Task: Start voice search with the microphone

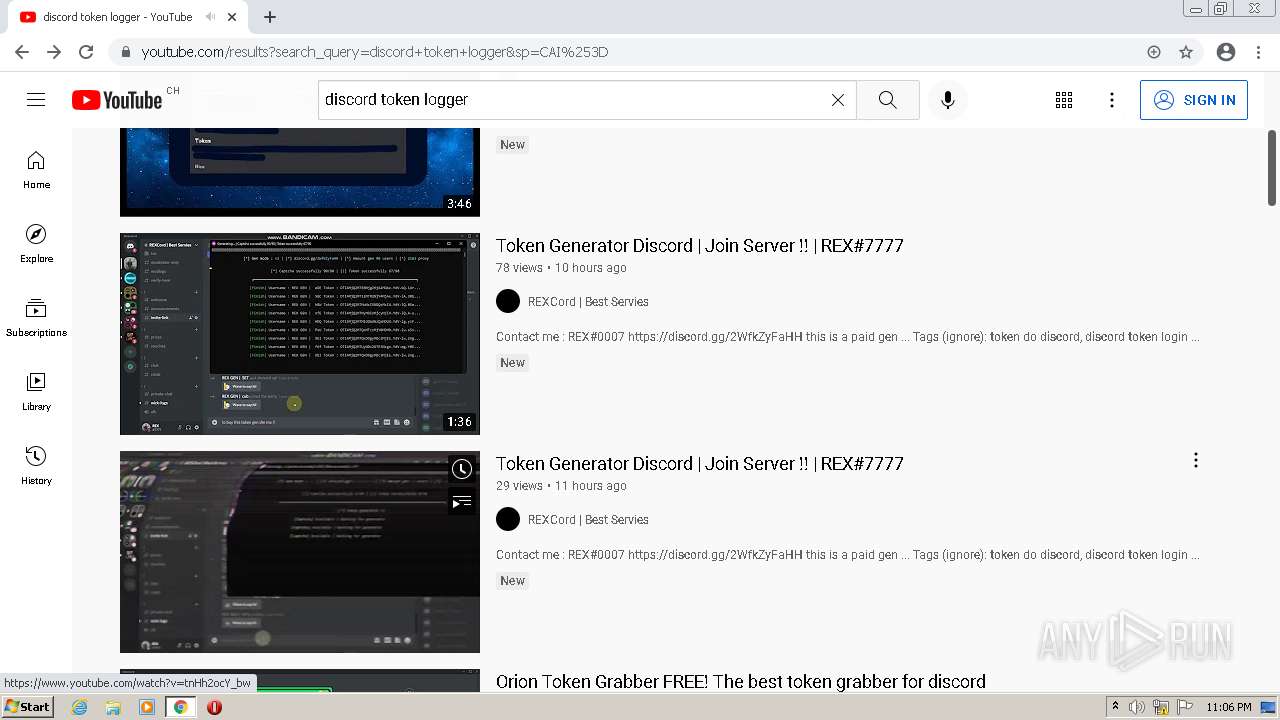Action: (948, 100)
